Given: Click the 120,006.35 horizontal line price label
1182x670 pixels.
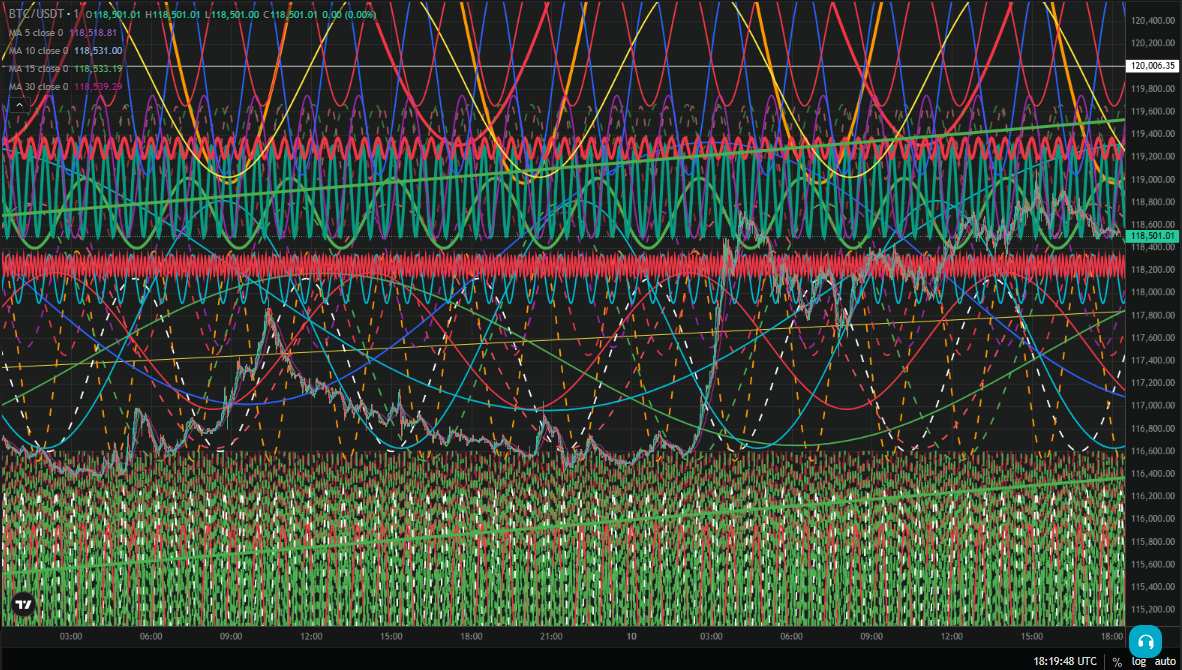Looking at the screenshot, I should pyautogui.click(x=1152, y=66).
